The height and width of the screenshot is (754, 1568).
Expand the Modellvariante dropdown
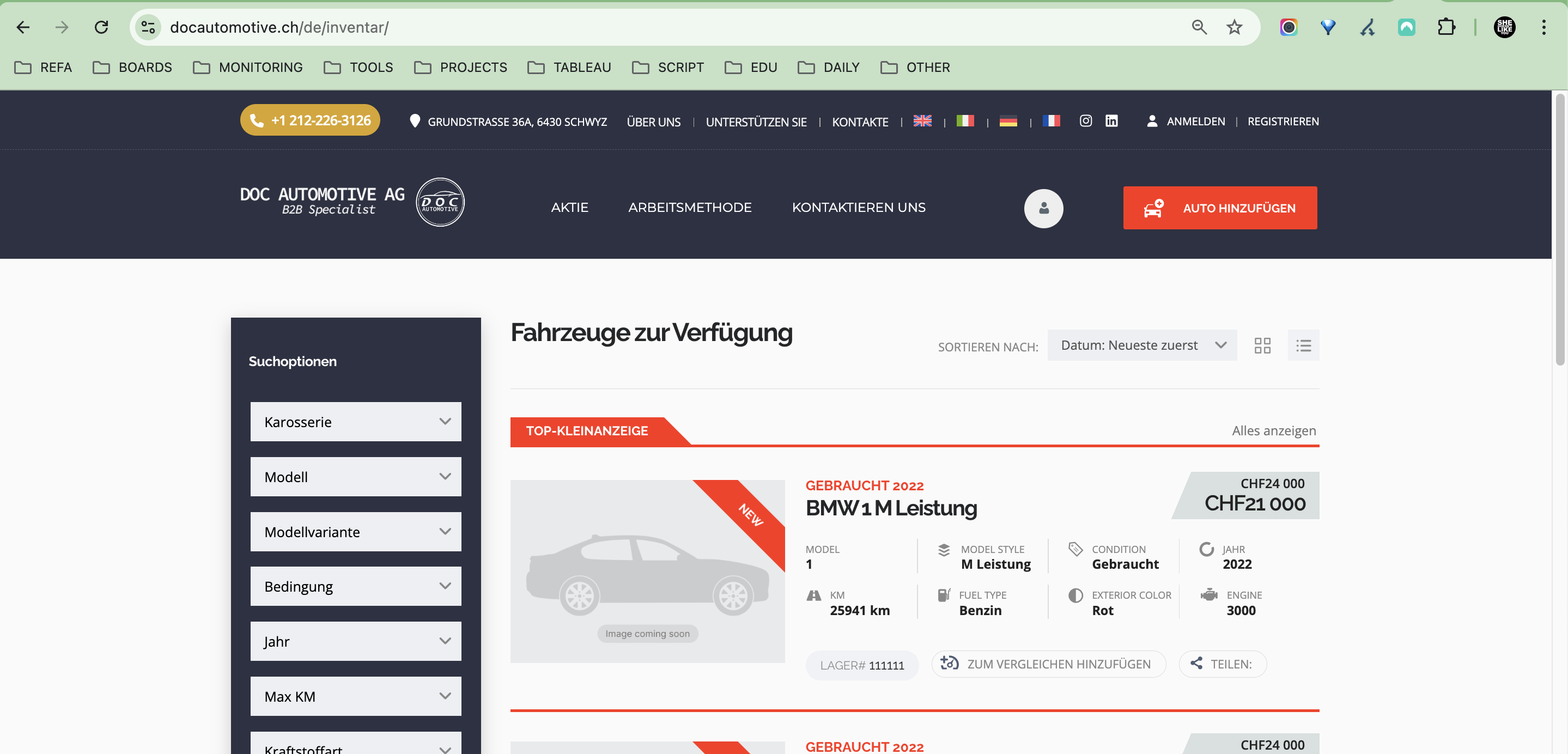pos(355,532)
